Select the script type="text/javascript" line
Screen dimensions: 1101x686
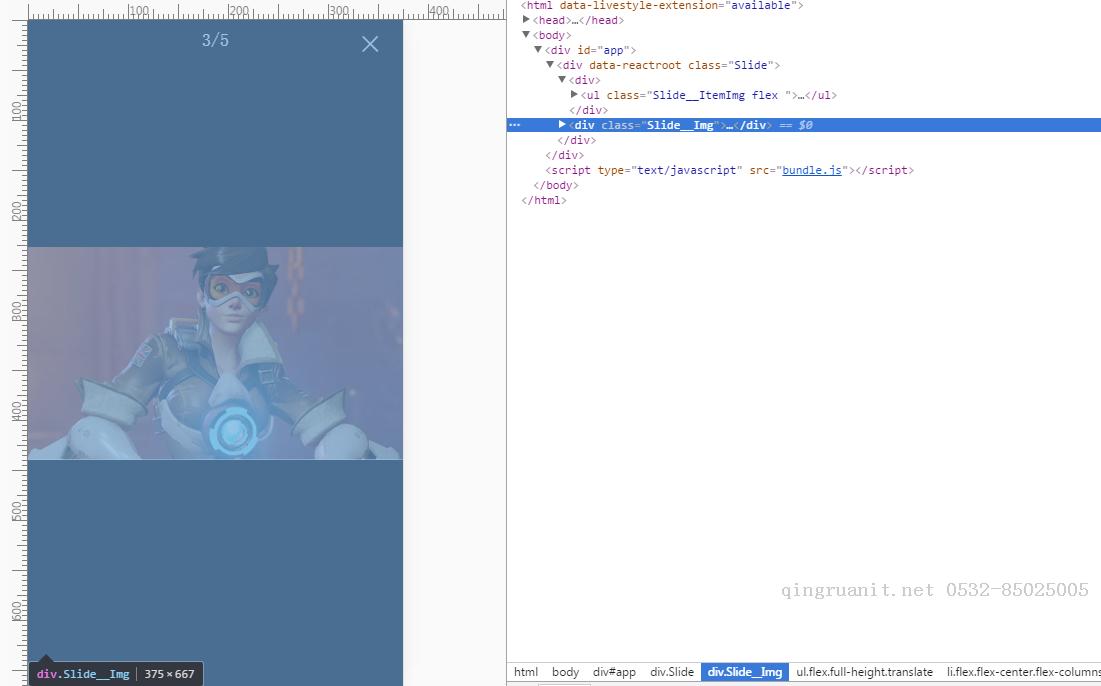point(730,170)
